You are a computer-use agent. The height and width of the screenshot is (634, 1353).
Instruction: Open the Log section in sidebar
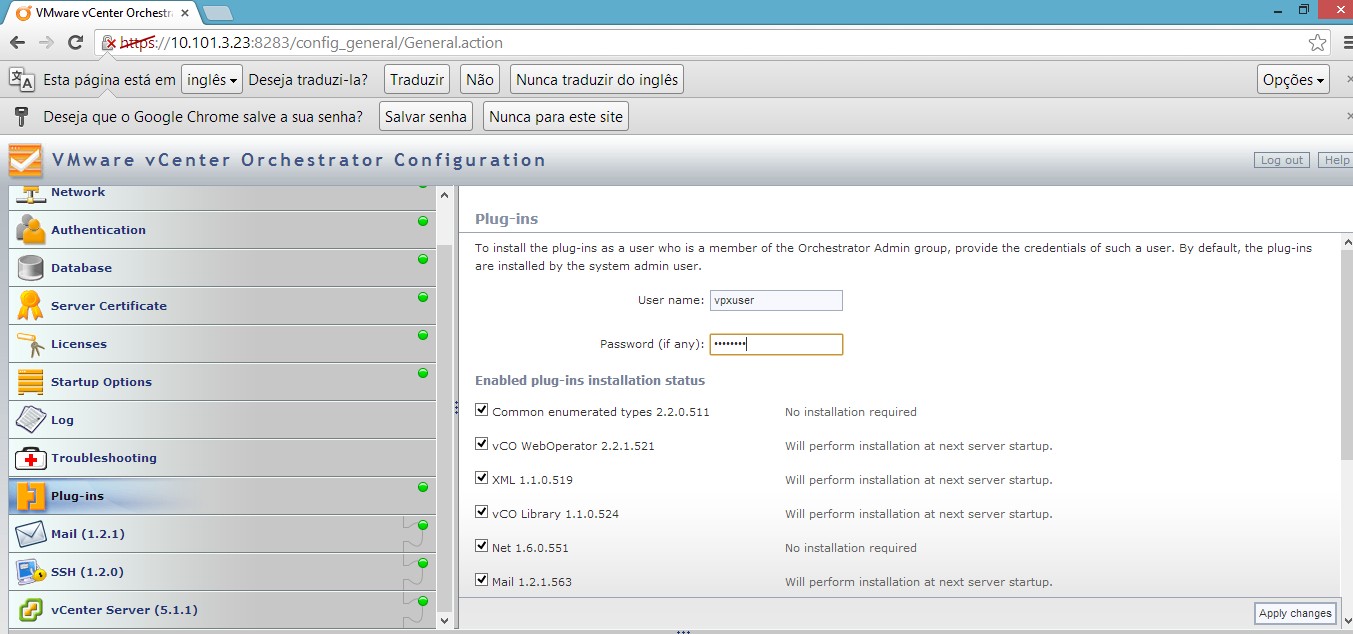tap(62, 420)
